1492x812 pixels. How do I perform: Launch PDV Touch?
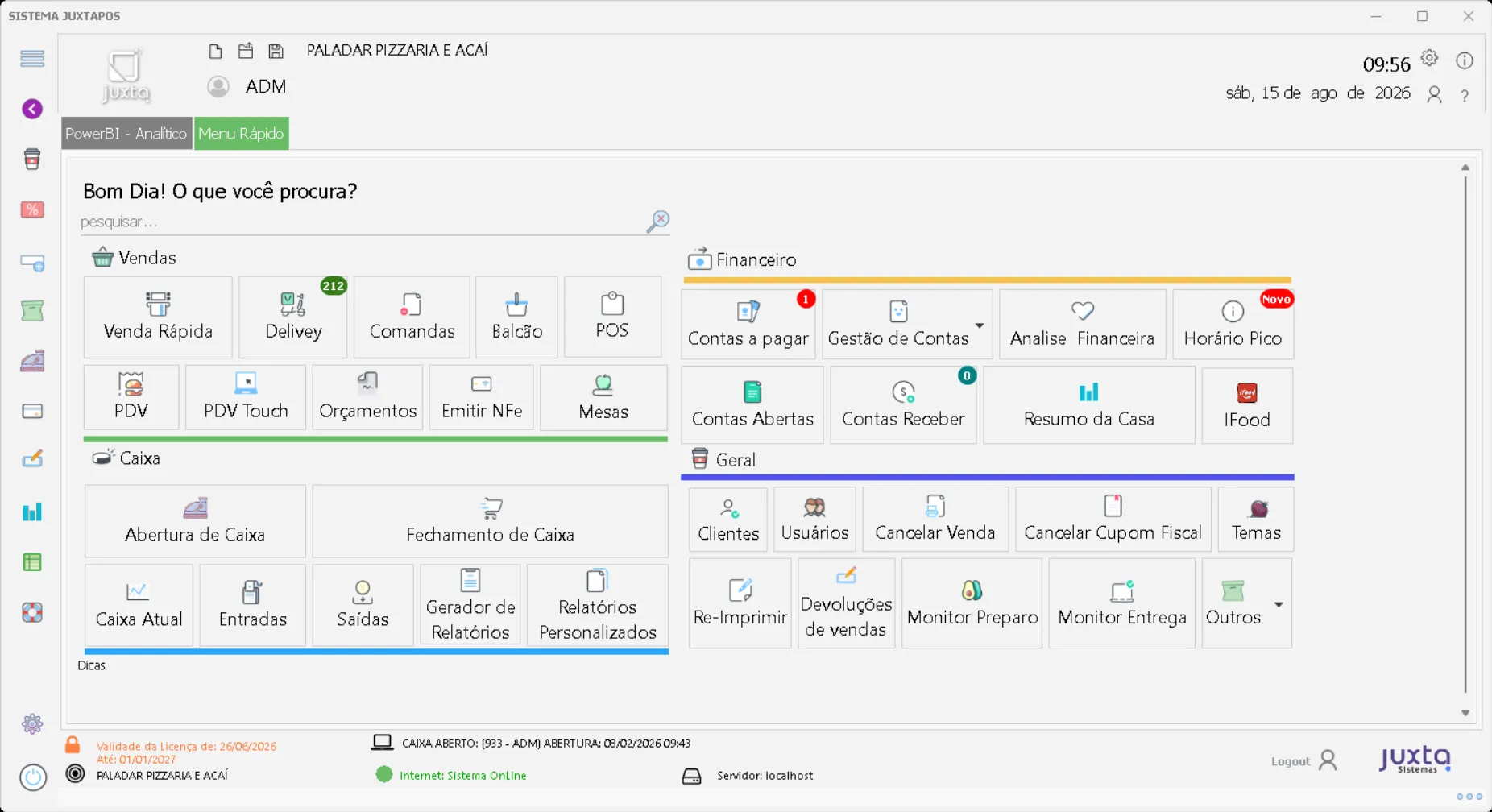click(246, 397)
